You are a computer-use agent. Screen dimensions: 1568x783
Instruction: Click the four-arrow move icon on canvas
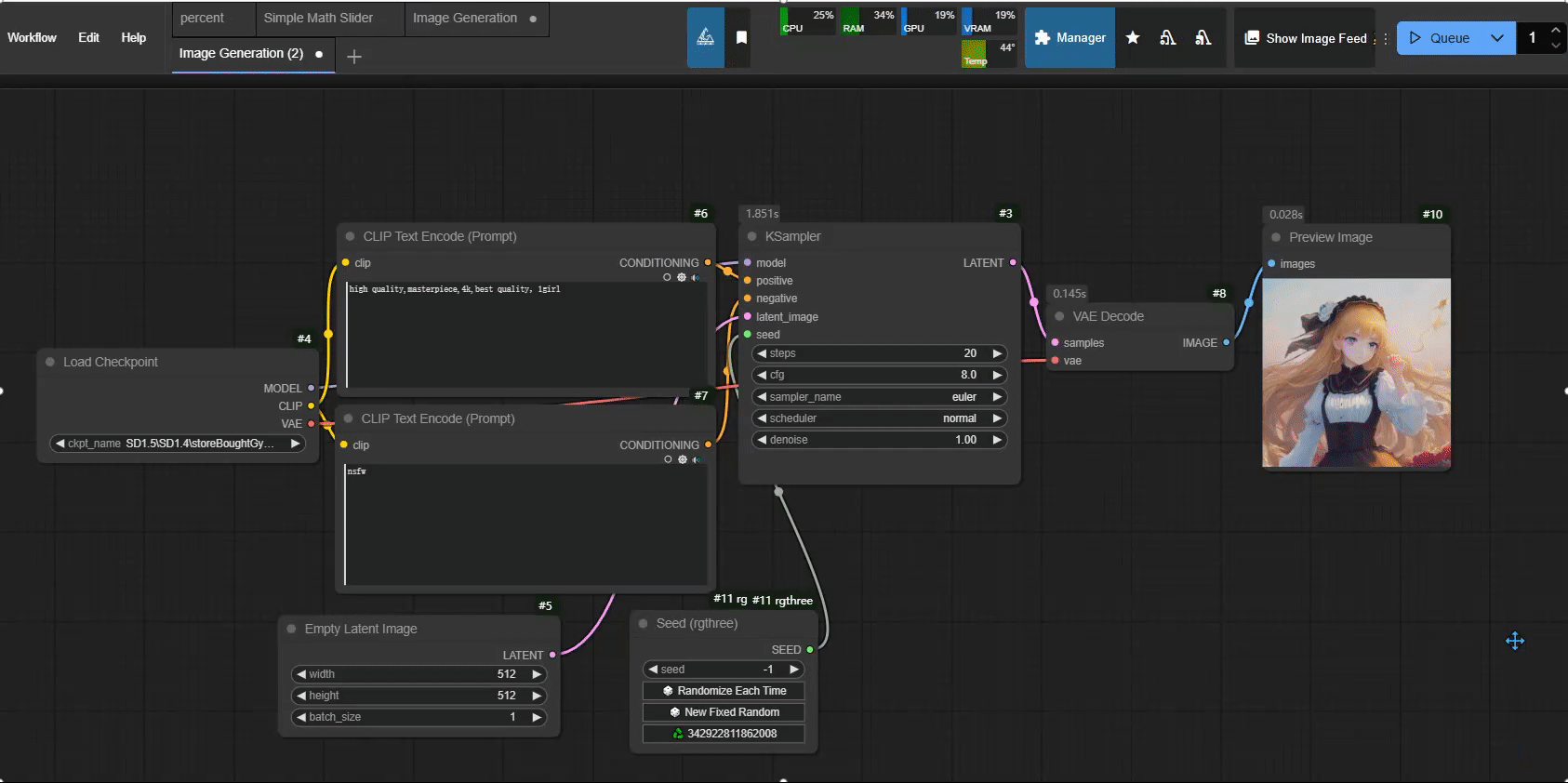pyautogui.click(x=1515, y=641)
